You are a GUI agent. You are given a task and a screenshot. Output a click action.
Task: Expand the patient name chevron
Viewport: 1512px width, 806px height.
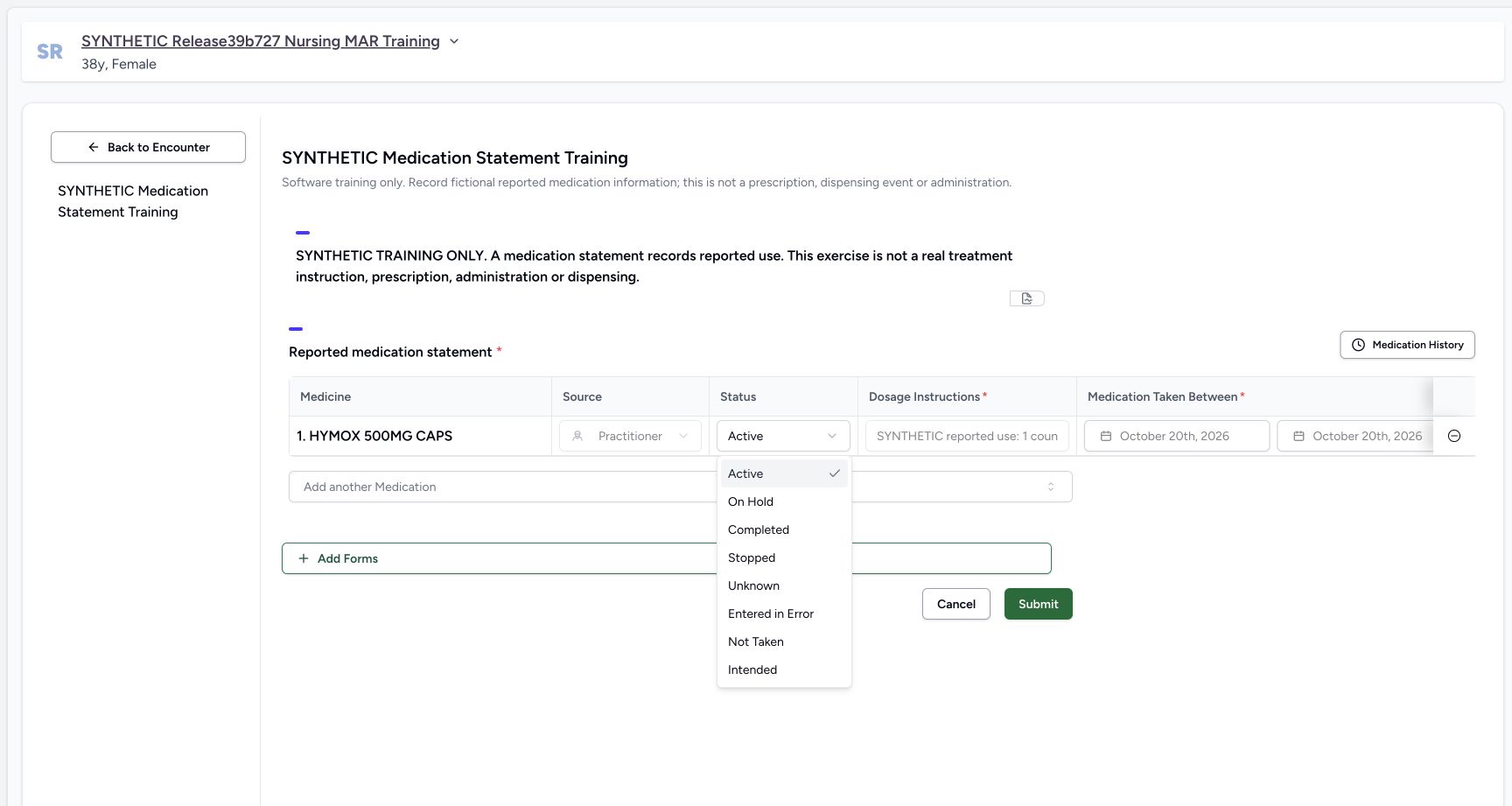point(454,41)
